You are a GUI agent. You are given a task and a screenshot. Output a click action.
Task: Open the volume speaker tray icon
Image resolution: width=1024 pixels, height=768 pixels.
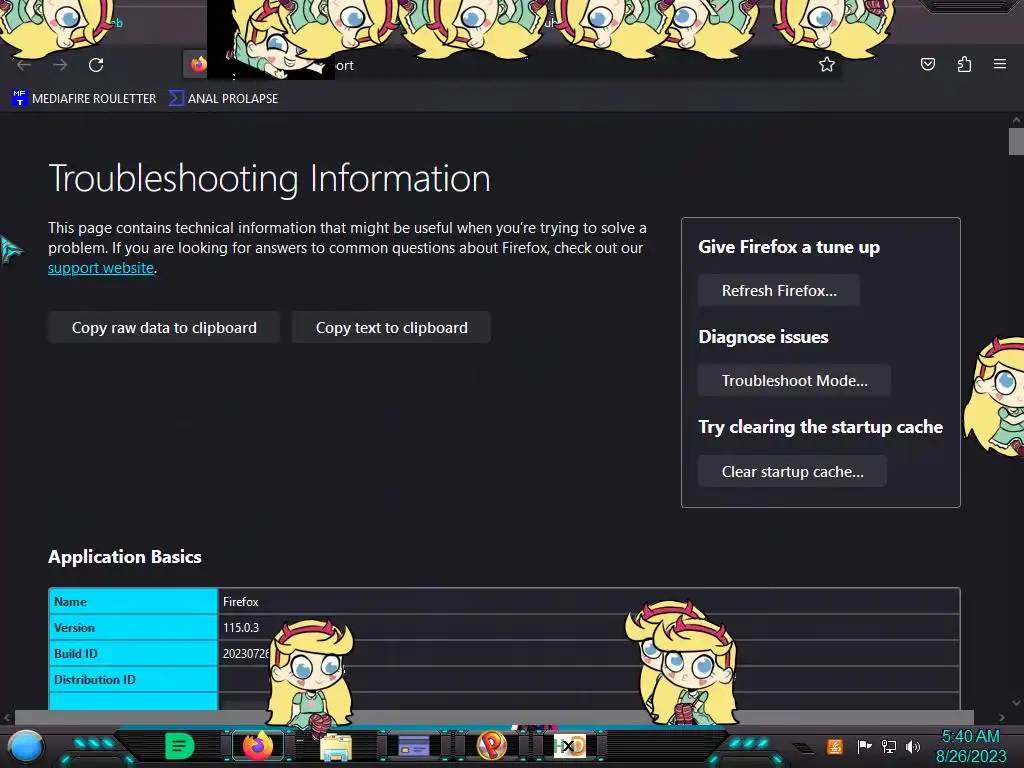(913, 746)
